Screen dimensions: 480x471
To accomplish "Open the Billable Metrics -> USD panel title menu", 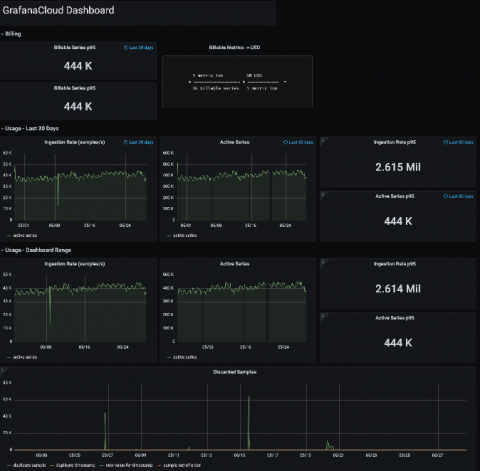I will pyautogui.click(x=234, y=48).
